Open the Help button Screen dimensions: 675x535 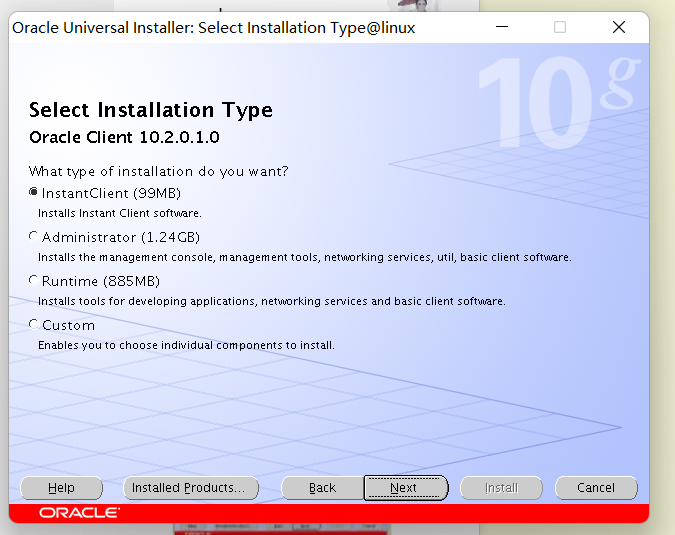(x=62, y=488)
